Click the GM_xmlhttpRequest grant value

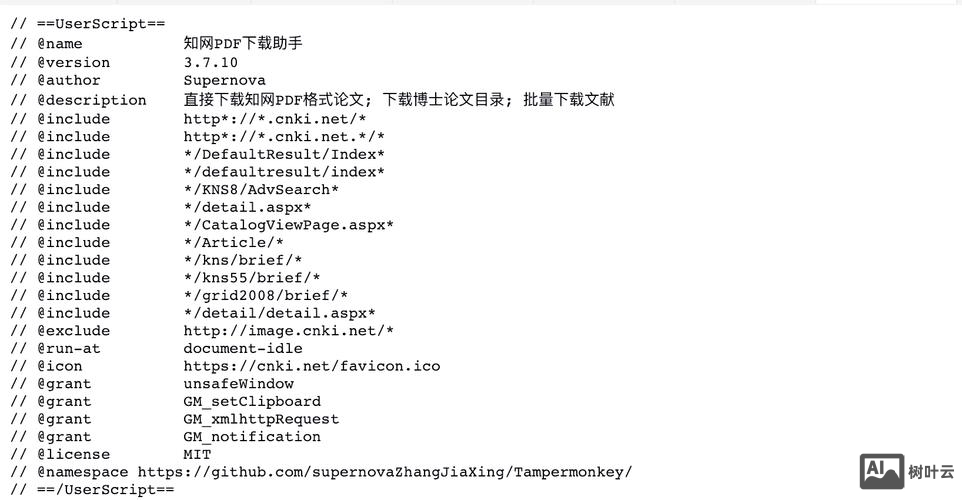[261, 420]
